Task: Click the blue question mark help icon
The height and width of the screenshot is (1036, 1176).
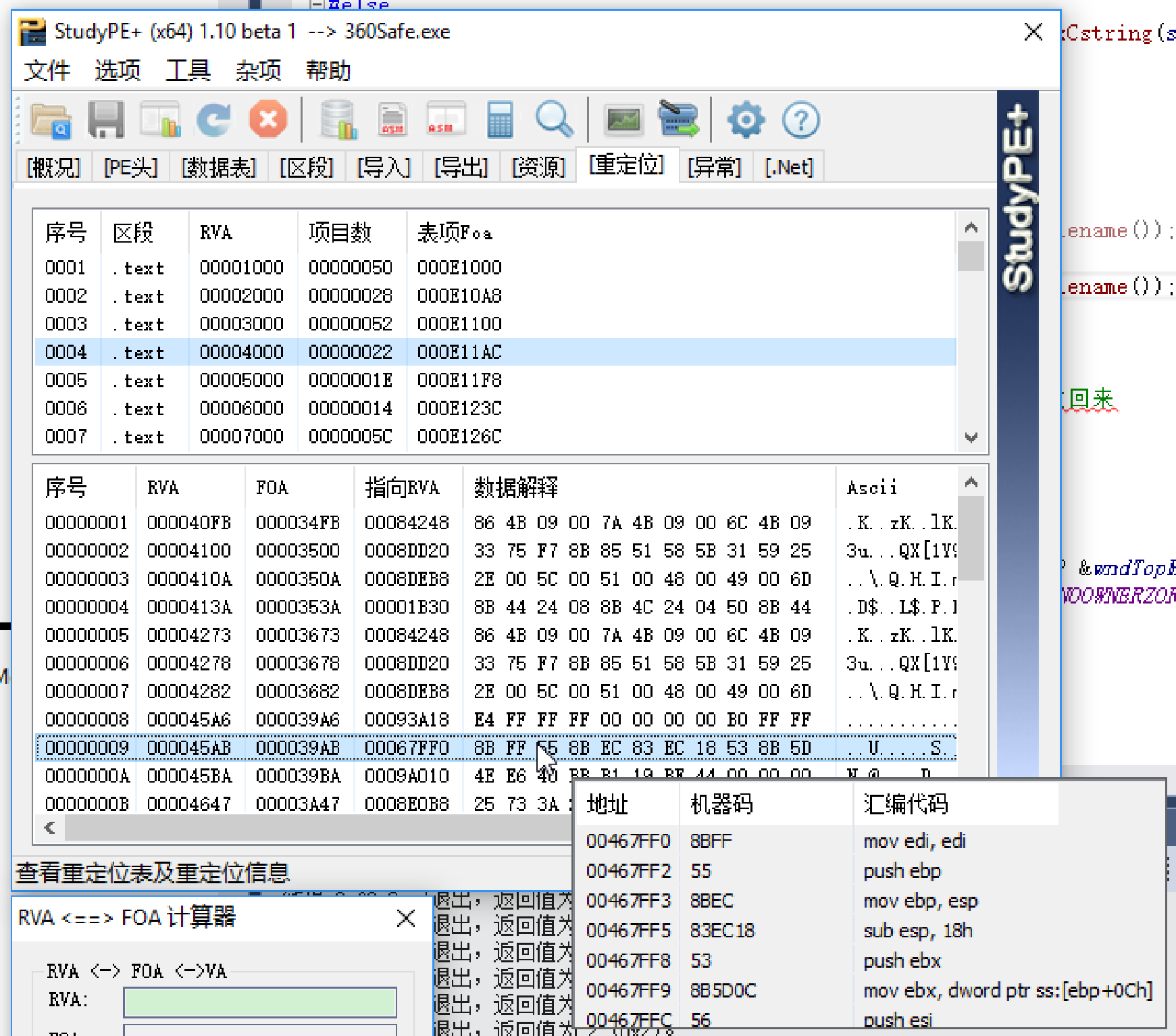Action: click(801, 120)
